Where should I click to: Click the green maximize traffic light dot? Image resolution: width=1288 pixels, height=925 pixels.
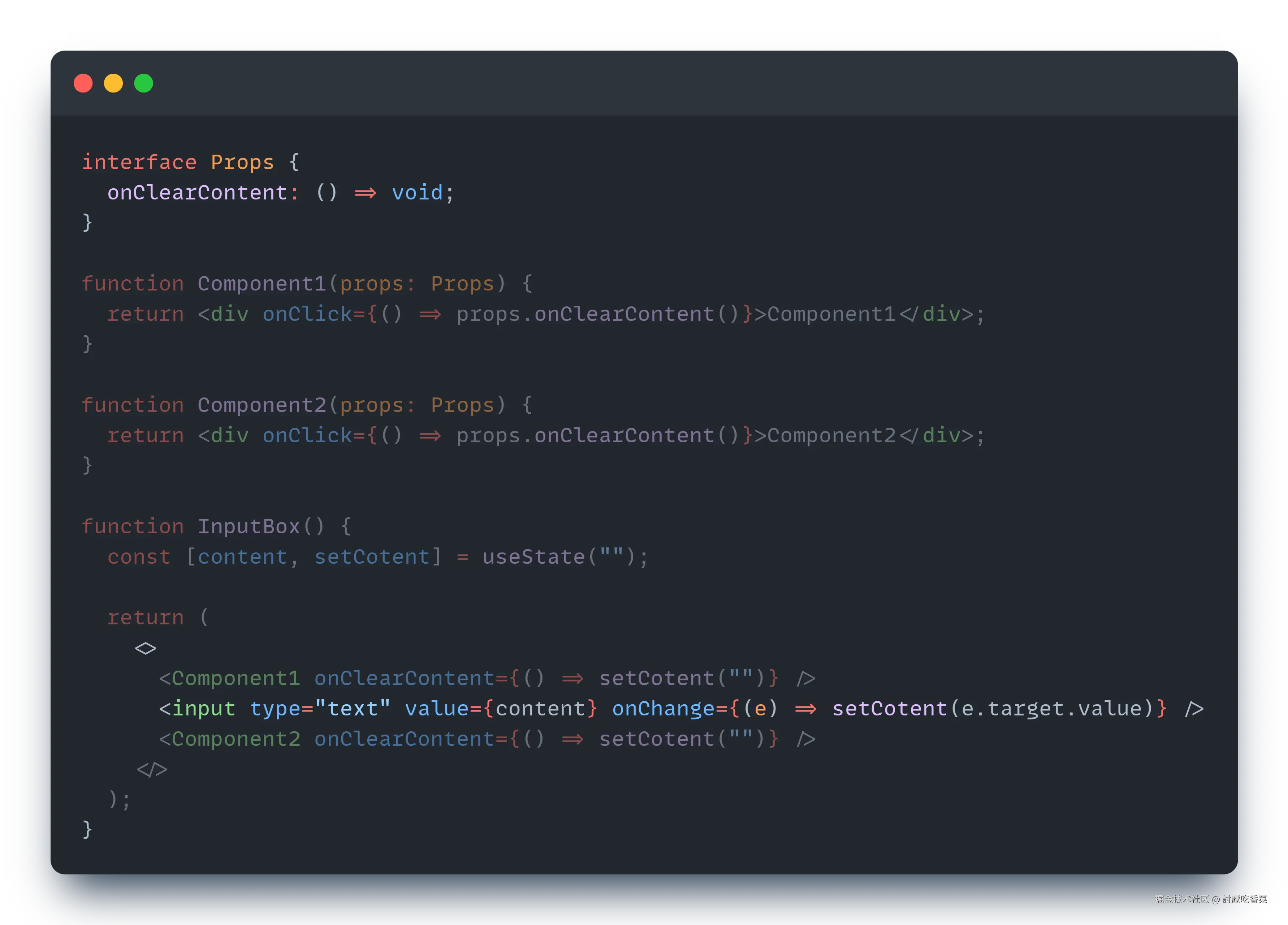pos(144,83)
